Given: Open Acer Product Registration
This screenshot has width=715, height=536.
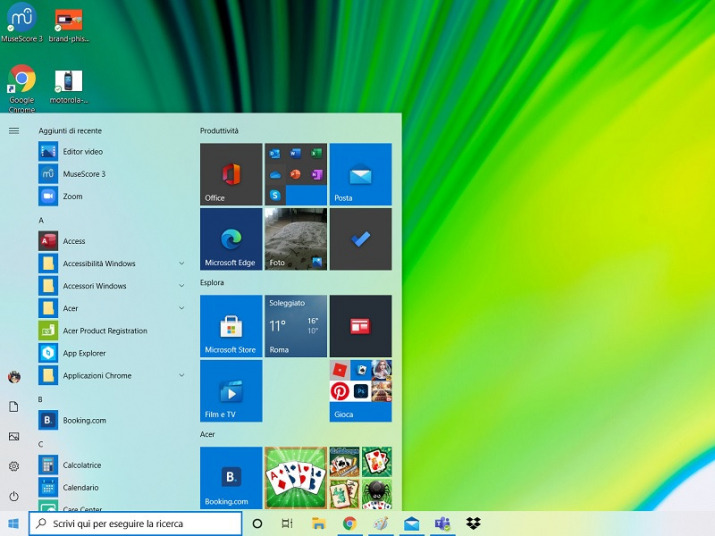Looking at the screenshot, I should point(112,331).
